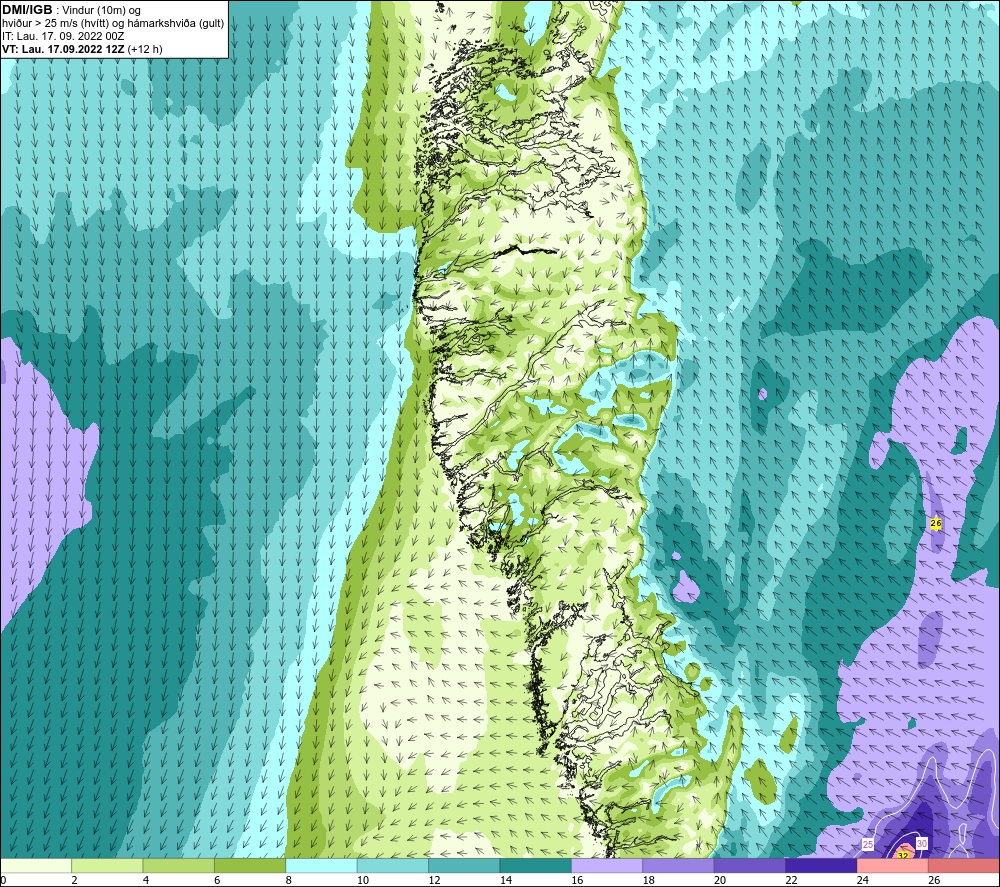
Task: Click the legend scale value 16
Action: (x=577, y=880)
